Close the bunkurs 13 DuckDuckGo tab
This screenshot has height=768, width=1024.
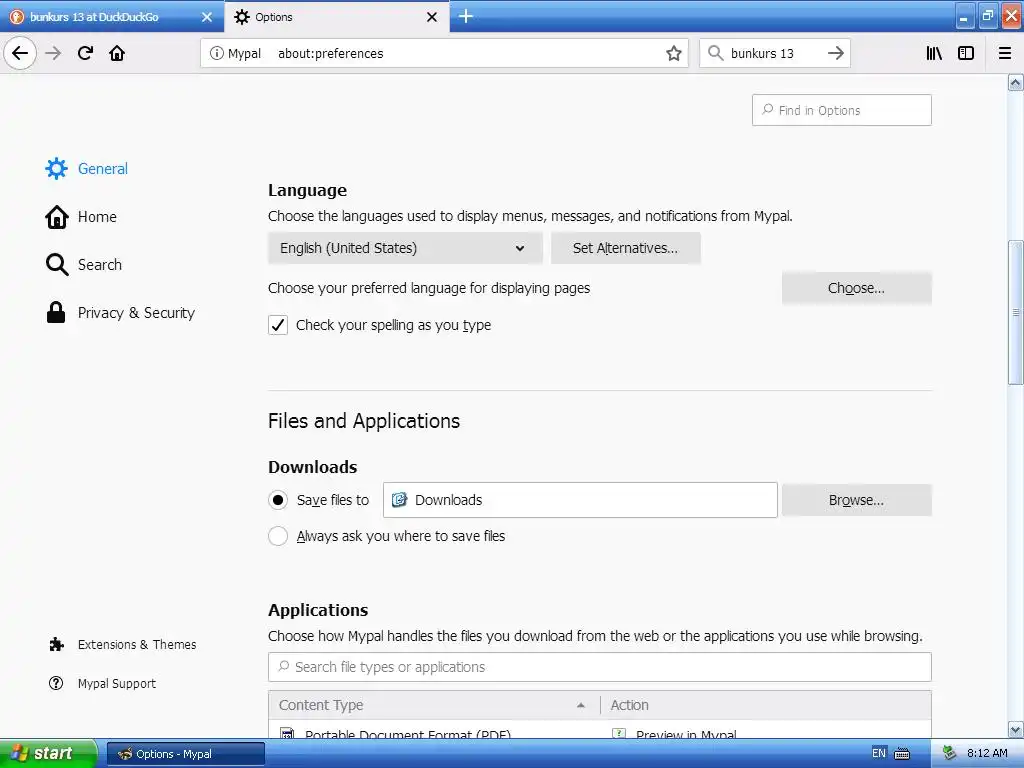coord(207,17)
